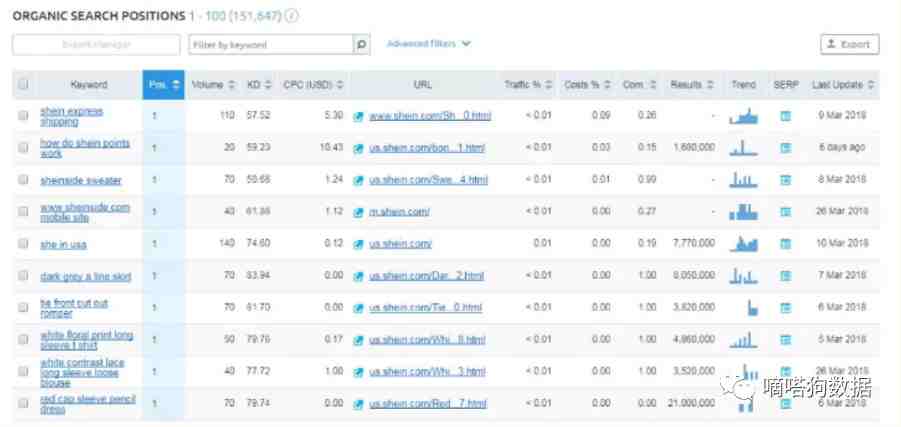Screen dimensions: 901x427
Task: Open URL link m.shein.com/
Action: [x=399, y=212]
